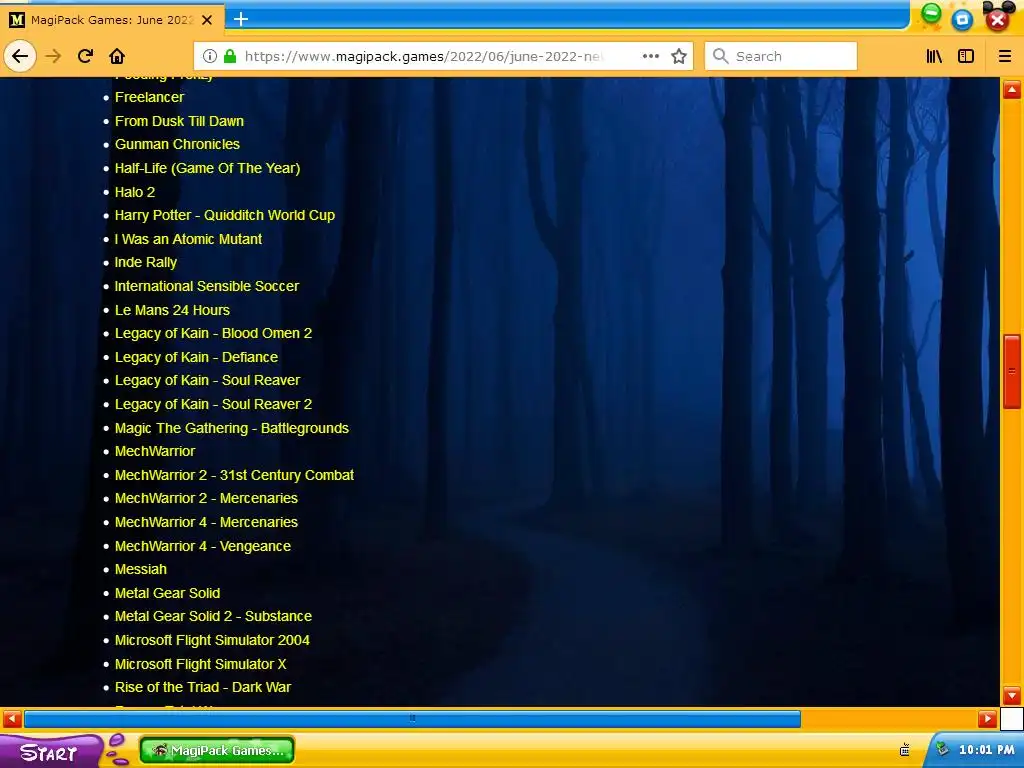Open MechWarrior 4 - Vengeance link
Image resolution: width=1024 pixels, height=768 pixels.
coord(203,546)
